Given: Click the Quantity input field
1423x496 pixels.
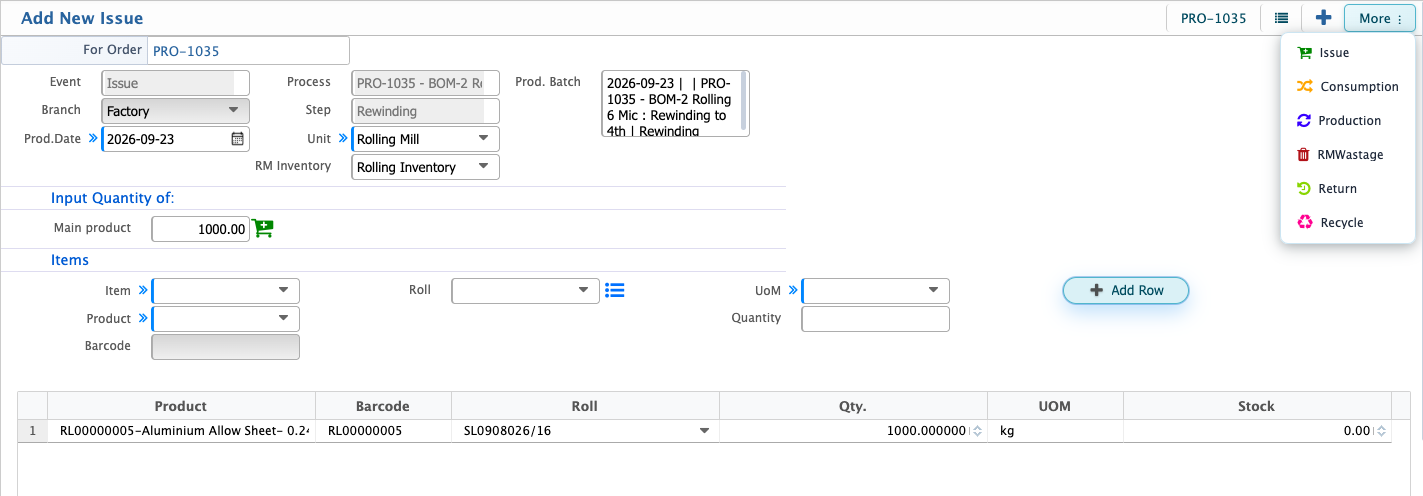Looking at the screenshot, I should [875, 319].
